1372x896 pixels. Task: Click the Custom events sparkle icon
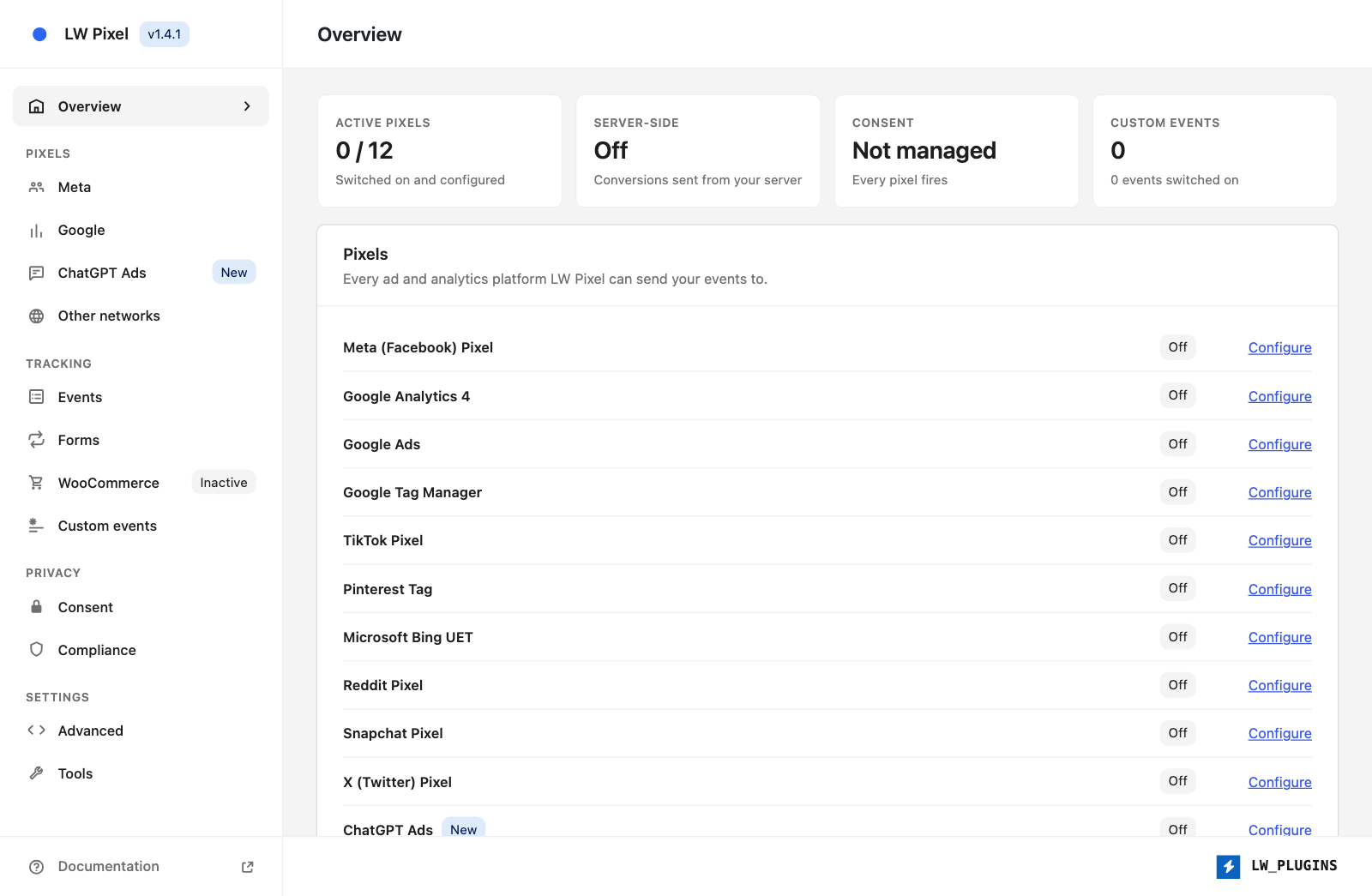pos(36,526)
